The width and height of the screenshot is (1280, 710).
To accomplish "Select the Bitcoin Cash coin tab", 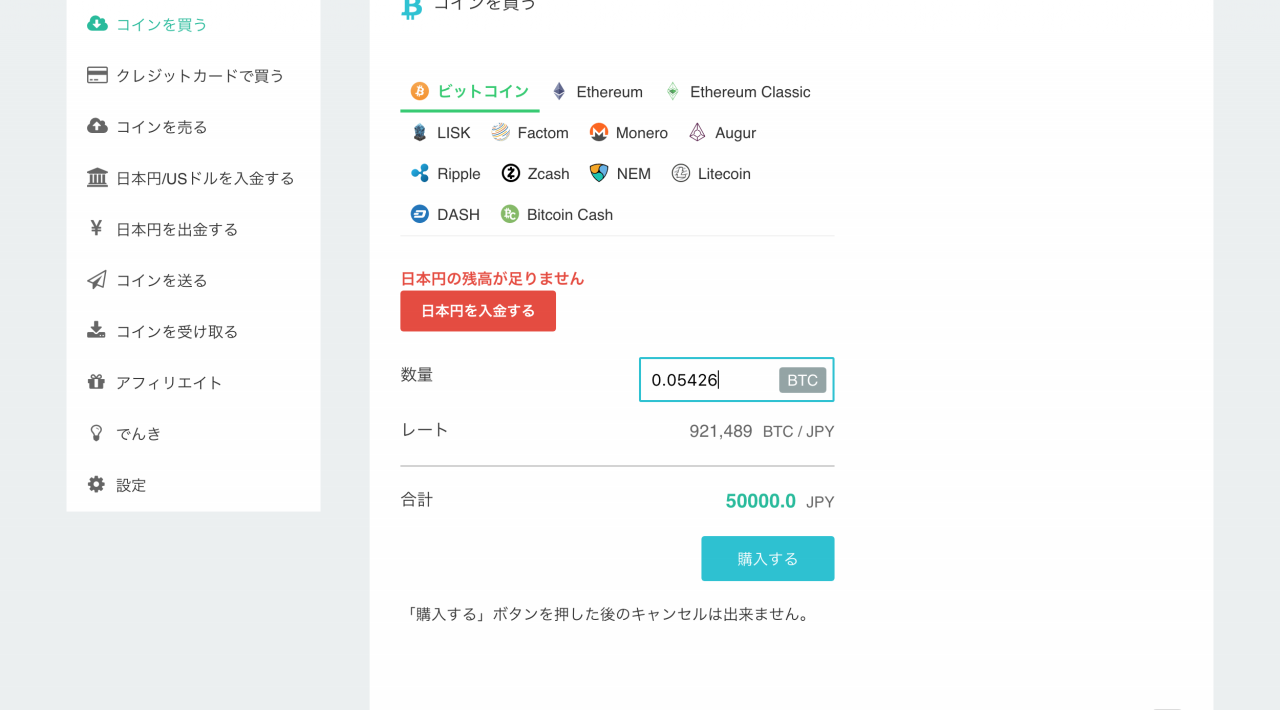I will pos(557,215).
